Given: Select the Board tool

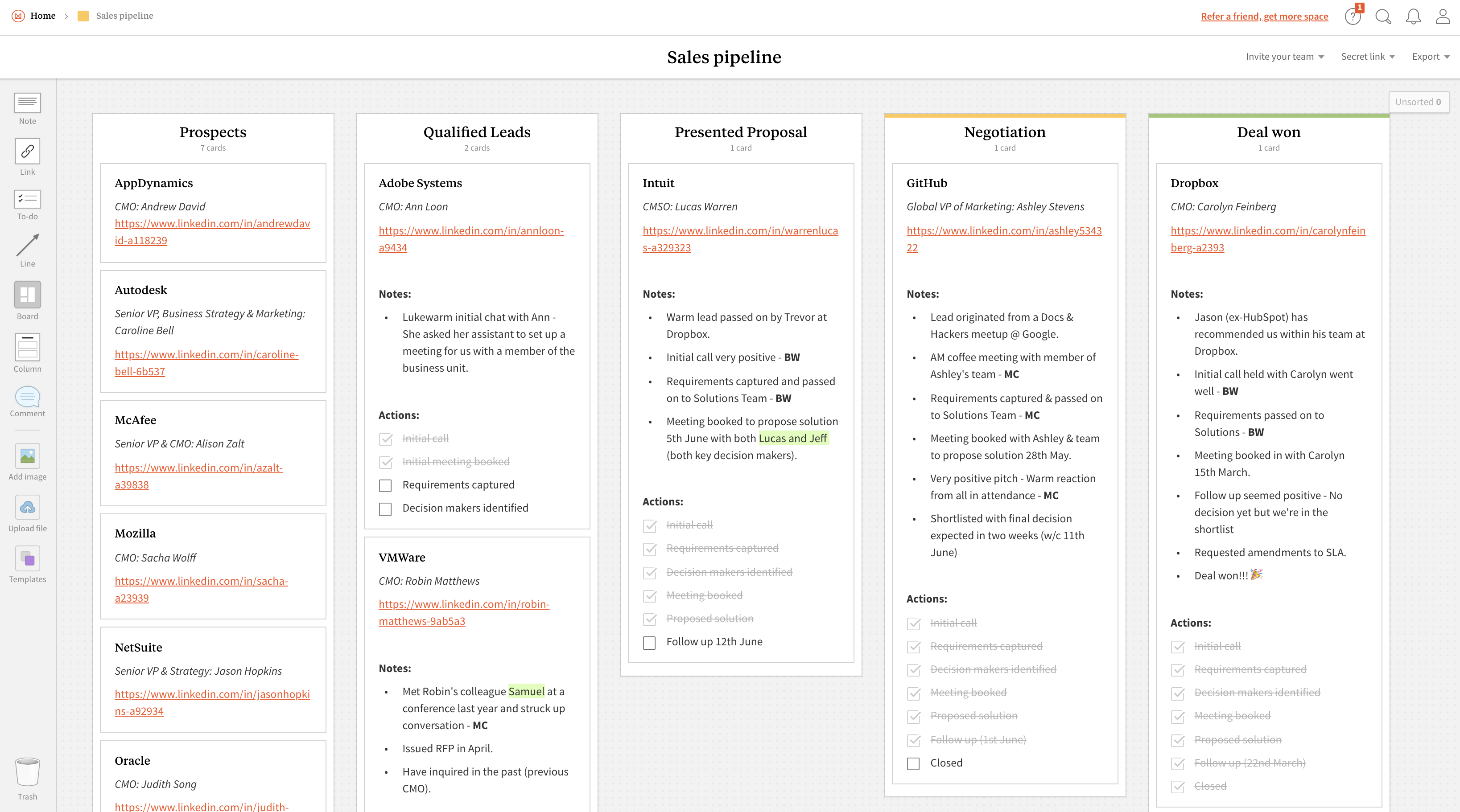Looking at the screenshot, I should pyautogui.click(x=27, y=301).
